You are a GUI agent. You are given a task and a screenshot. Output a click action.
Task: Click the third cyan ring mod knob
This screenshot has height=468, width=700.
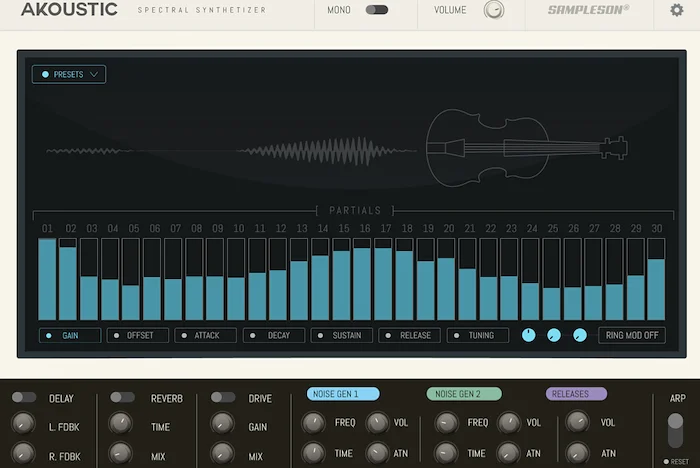coord(580,335)
